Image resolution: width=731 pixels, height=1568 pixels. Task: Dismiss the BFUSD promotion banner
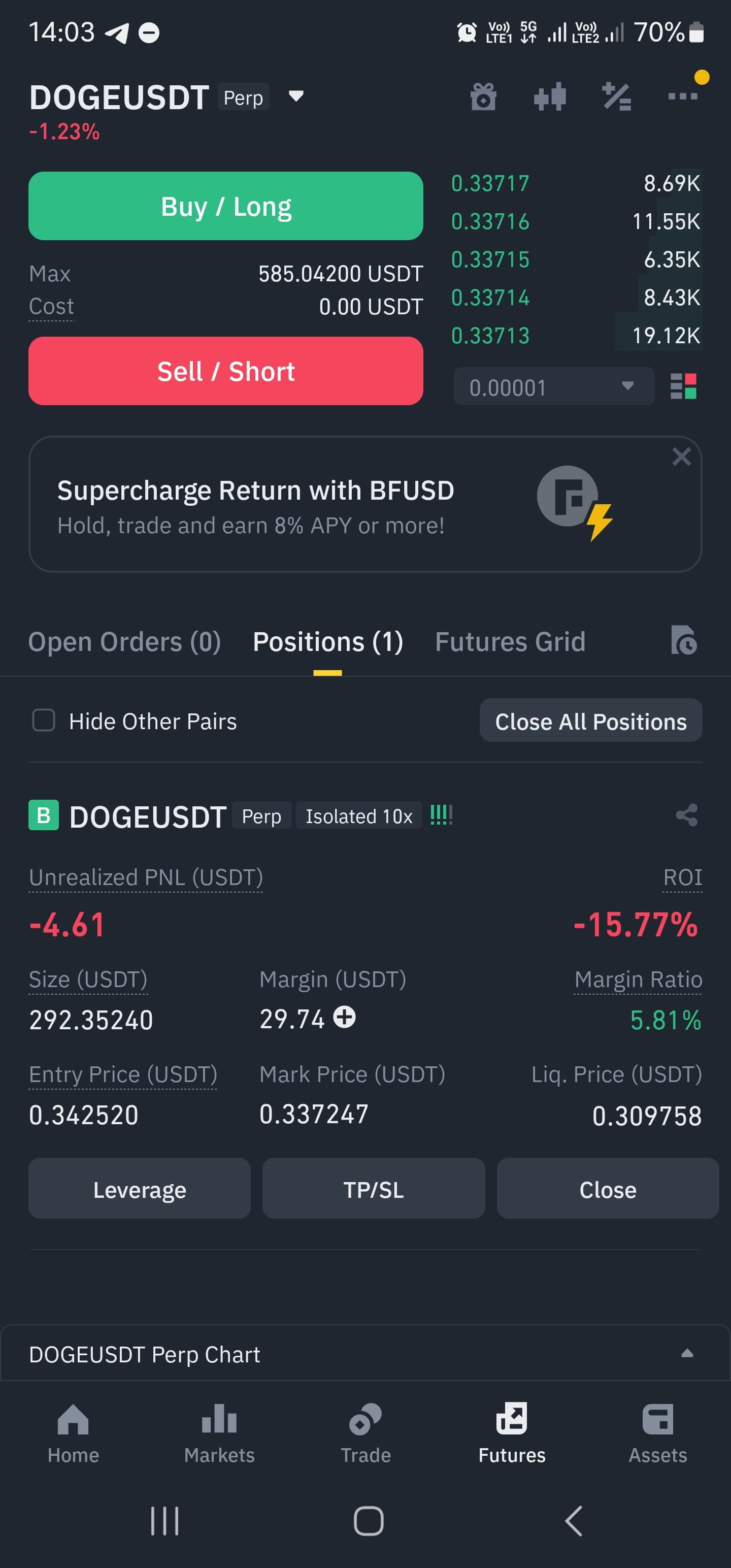[681, 456]
